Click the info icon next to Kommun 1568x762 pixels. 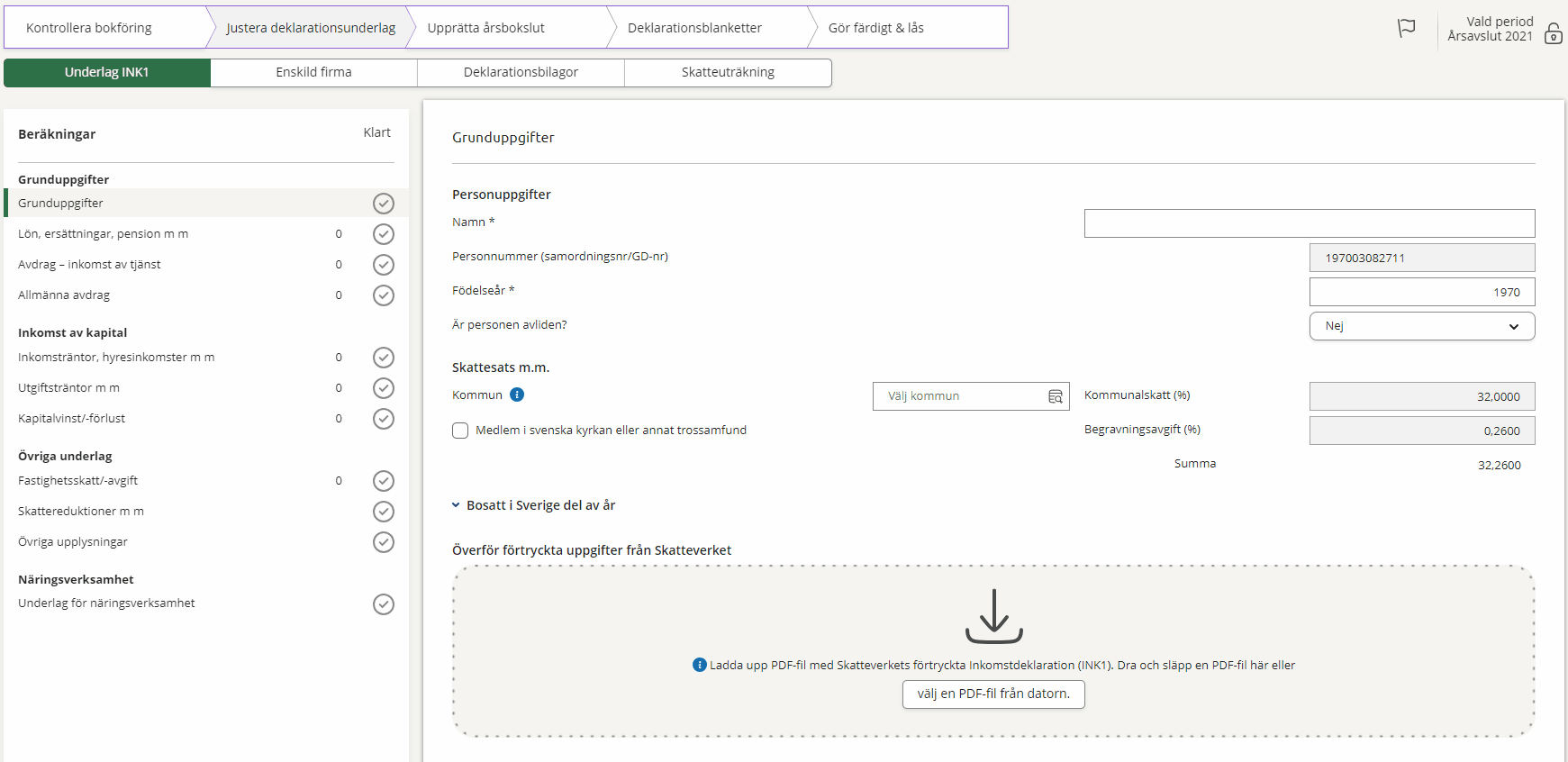(x=517, y=395)
